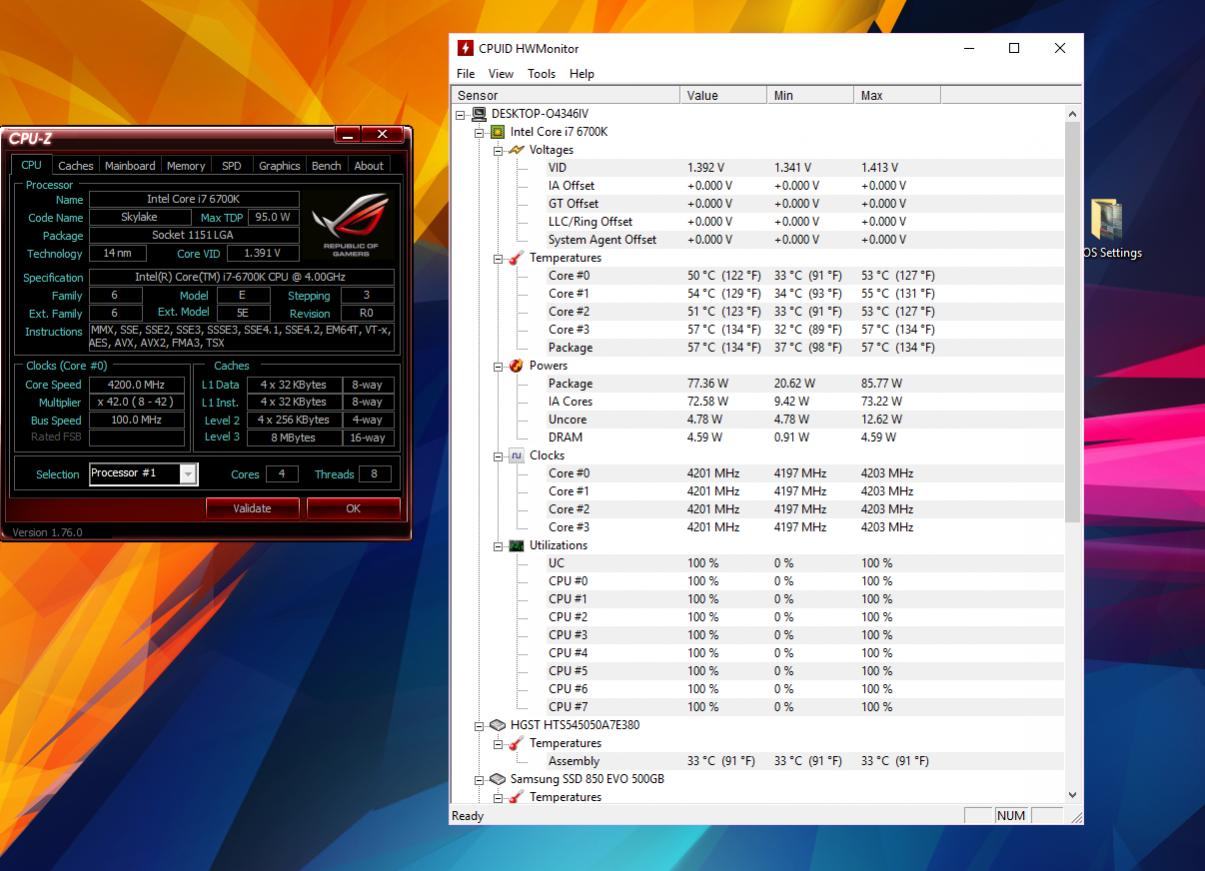Open the File menu in HWMonitor
Screen dimensions: 1205x871
coord(465,73)
